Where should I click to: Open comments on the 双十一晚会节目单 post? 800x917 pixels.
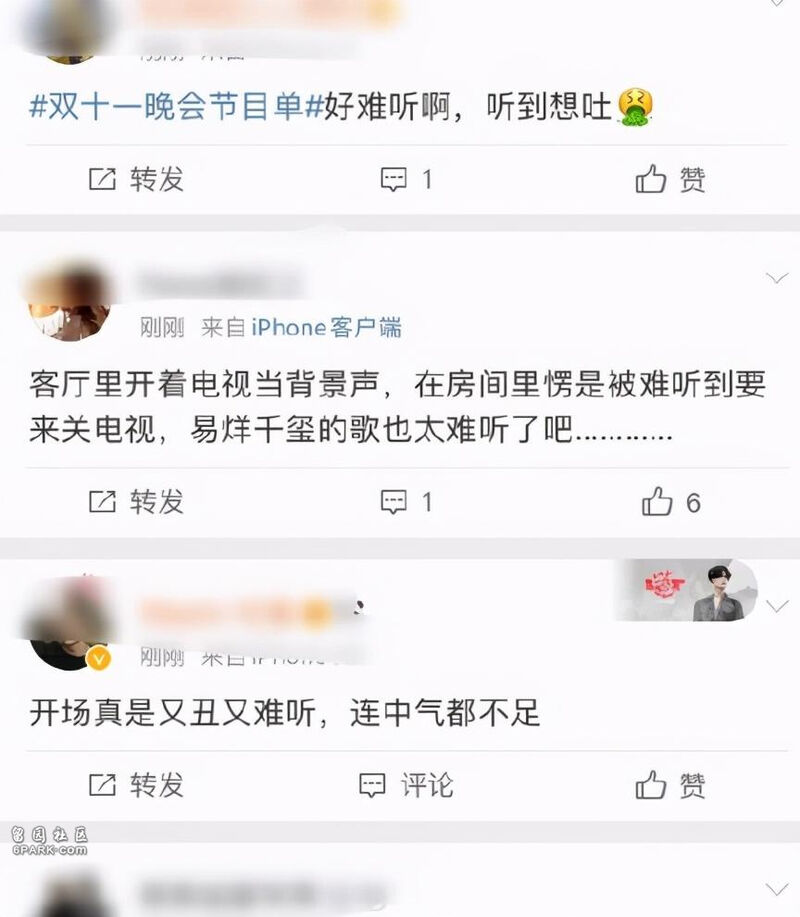coord(406,179)
